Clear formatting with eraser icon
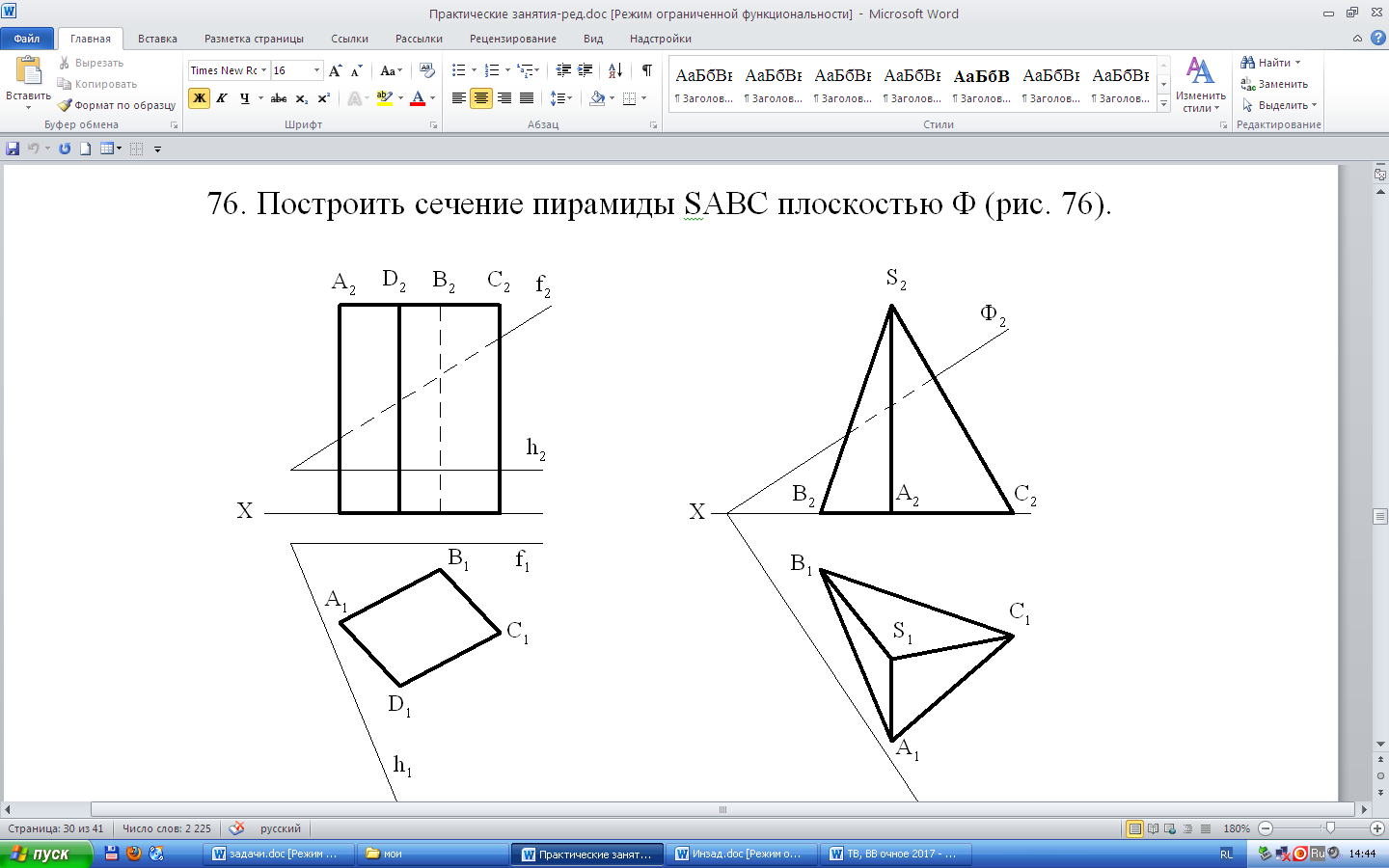The height and width of the screenshot is (868, 1389). click(426, 70)
